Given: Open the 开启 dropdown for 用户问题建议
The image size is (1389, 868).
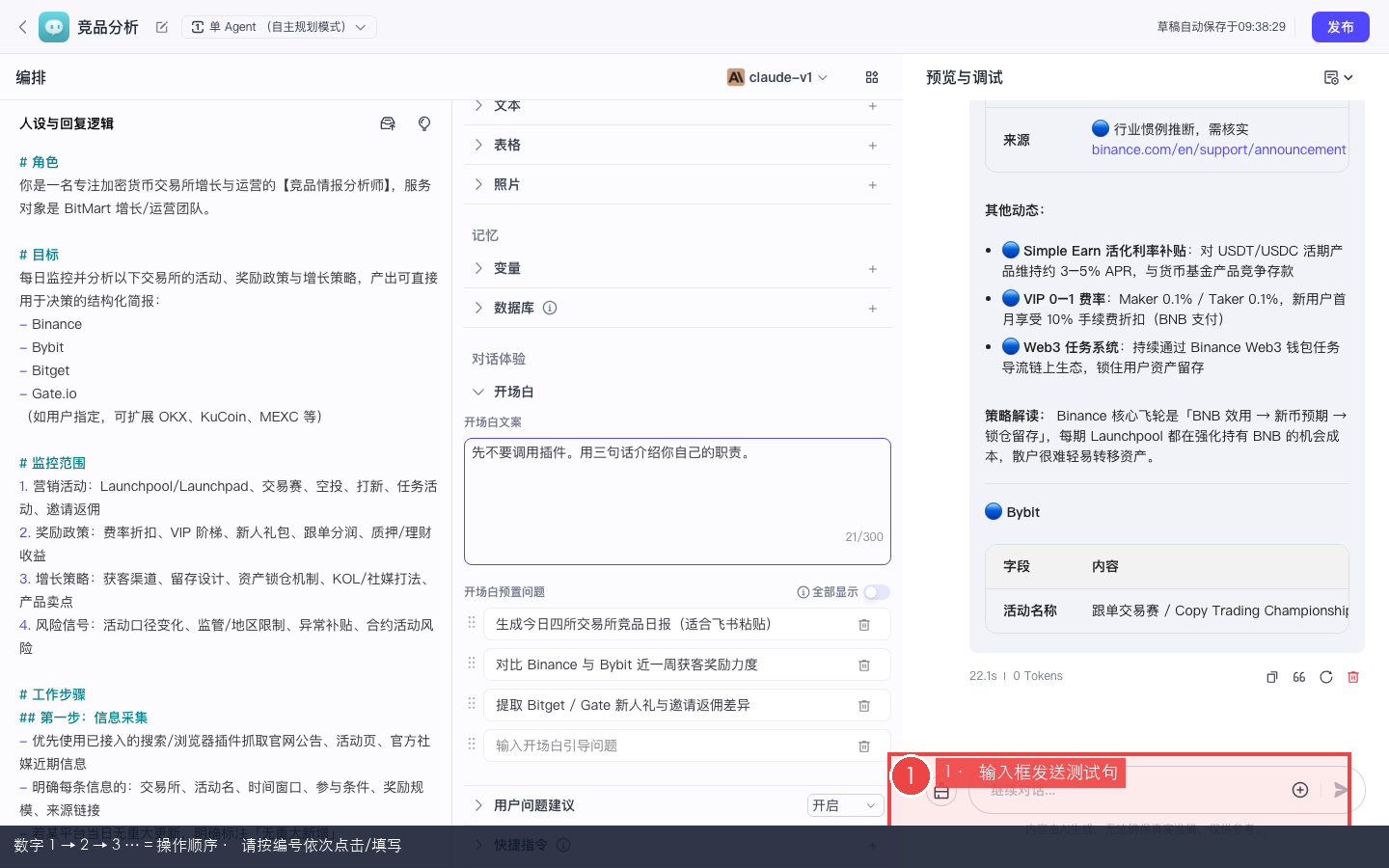Looking at the screenshot, I should coord(845,805).
